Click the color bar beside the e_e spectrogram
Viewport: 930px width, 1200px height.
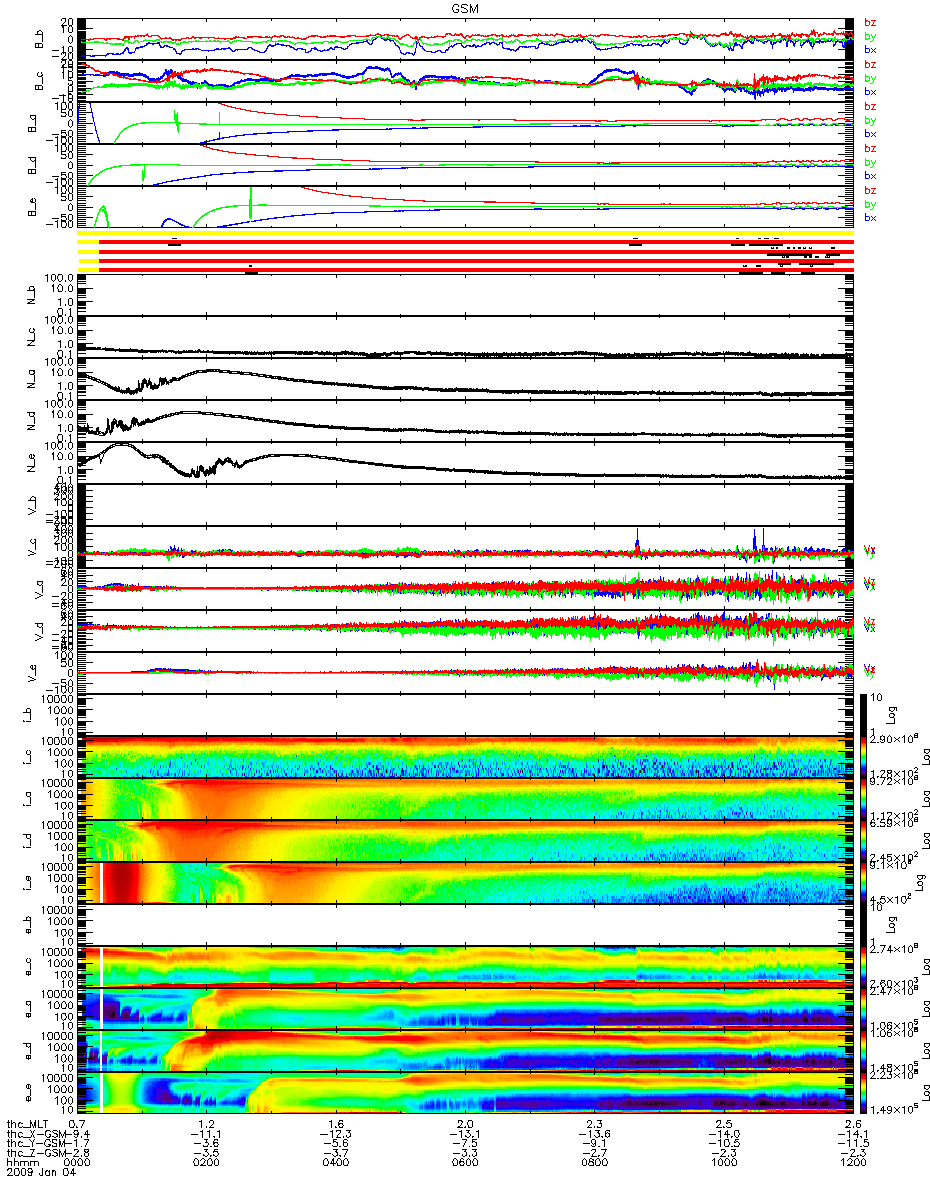[x=865, y=1092]
